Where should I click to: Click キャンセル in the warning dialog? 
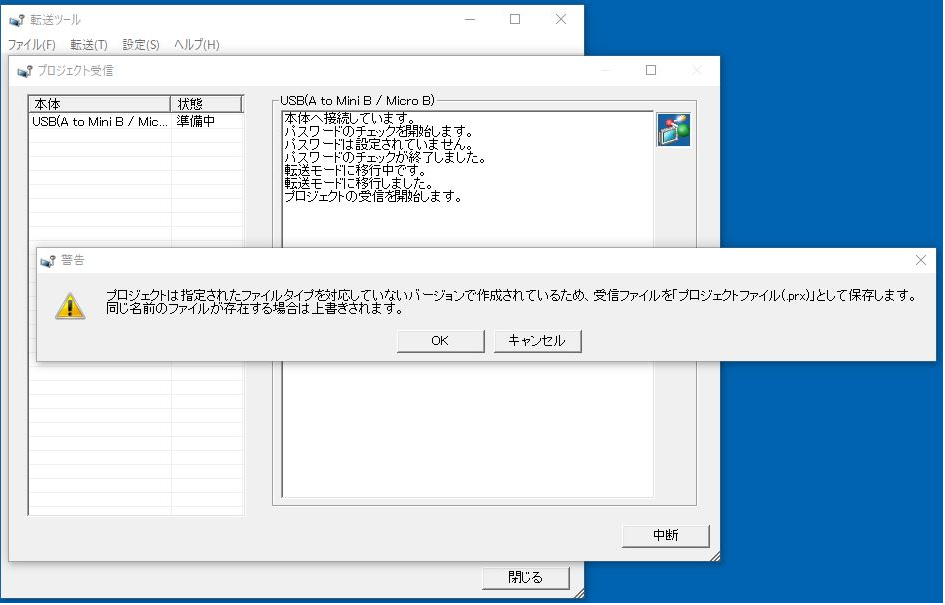point(538,341)
